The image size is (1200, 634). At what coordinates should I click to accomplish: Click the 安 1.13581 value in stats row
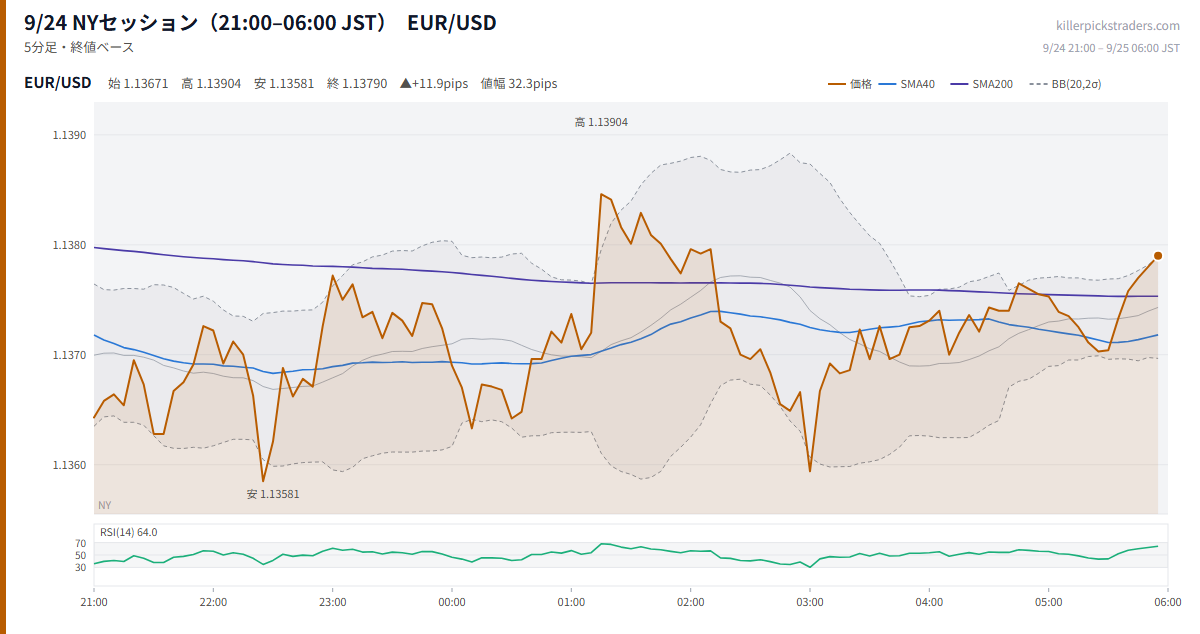point(284,84)
